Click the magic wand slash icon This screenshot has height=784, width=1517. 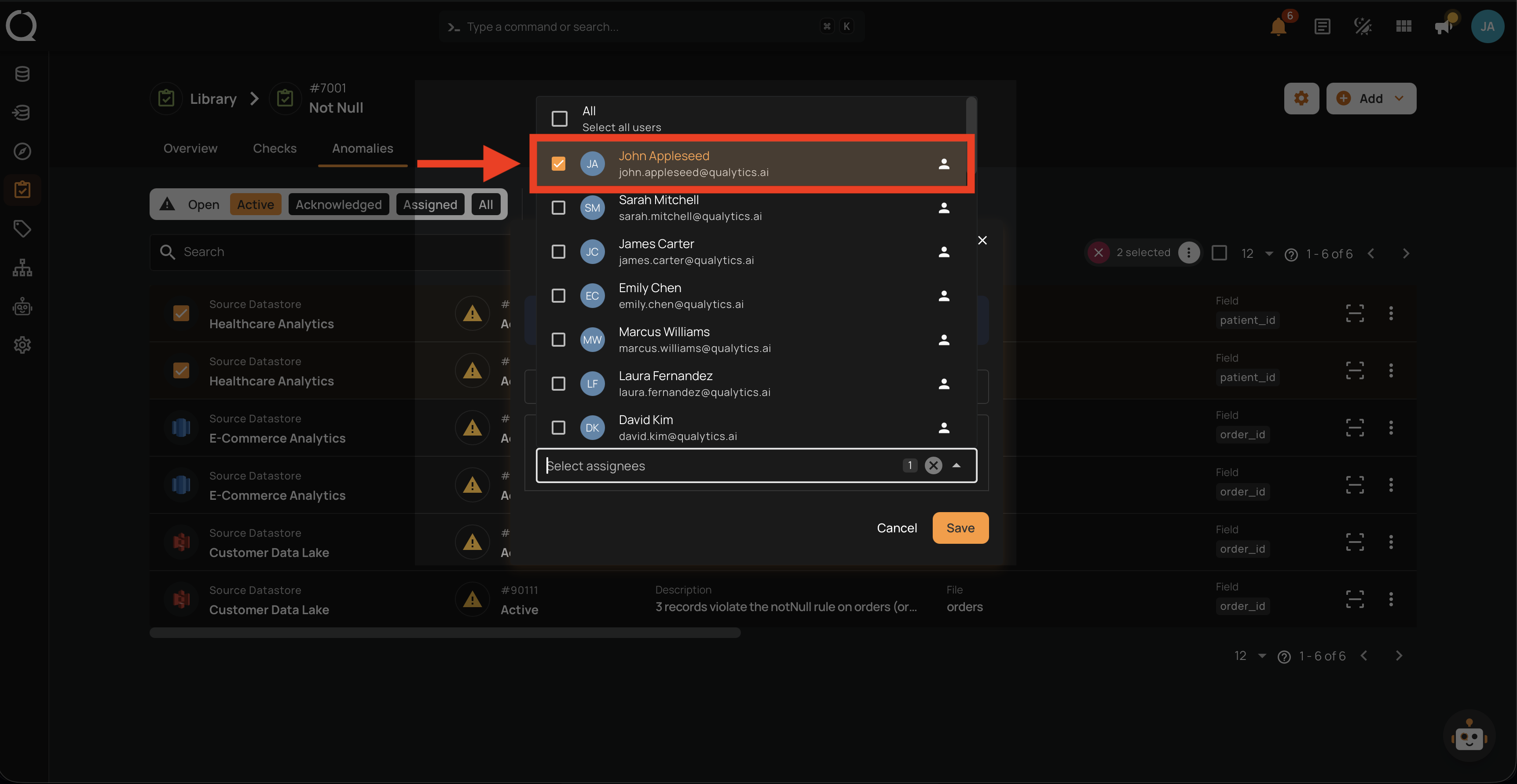pos(1363,26)
